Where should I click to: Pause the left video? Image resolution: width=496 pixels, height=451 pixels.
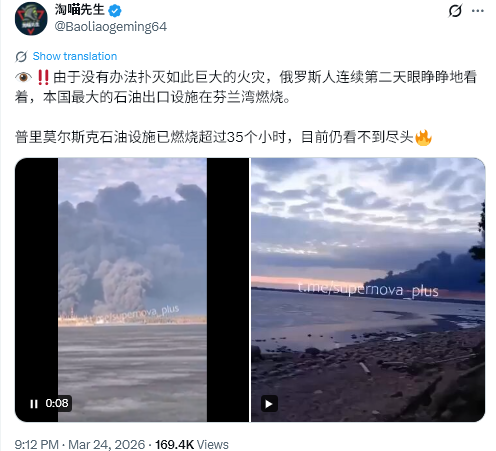coord(34,404)
